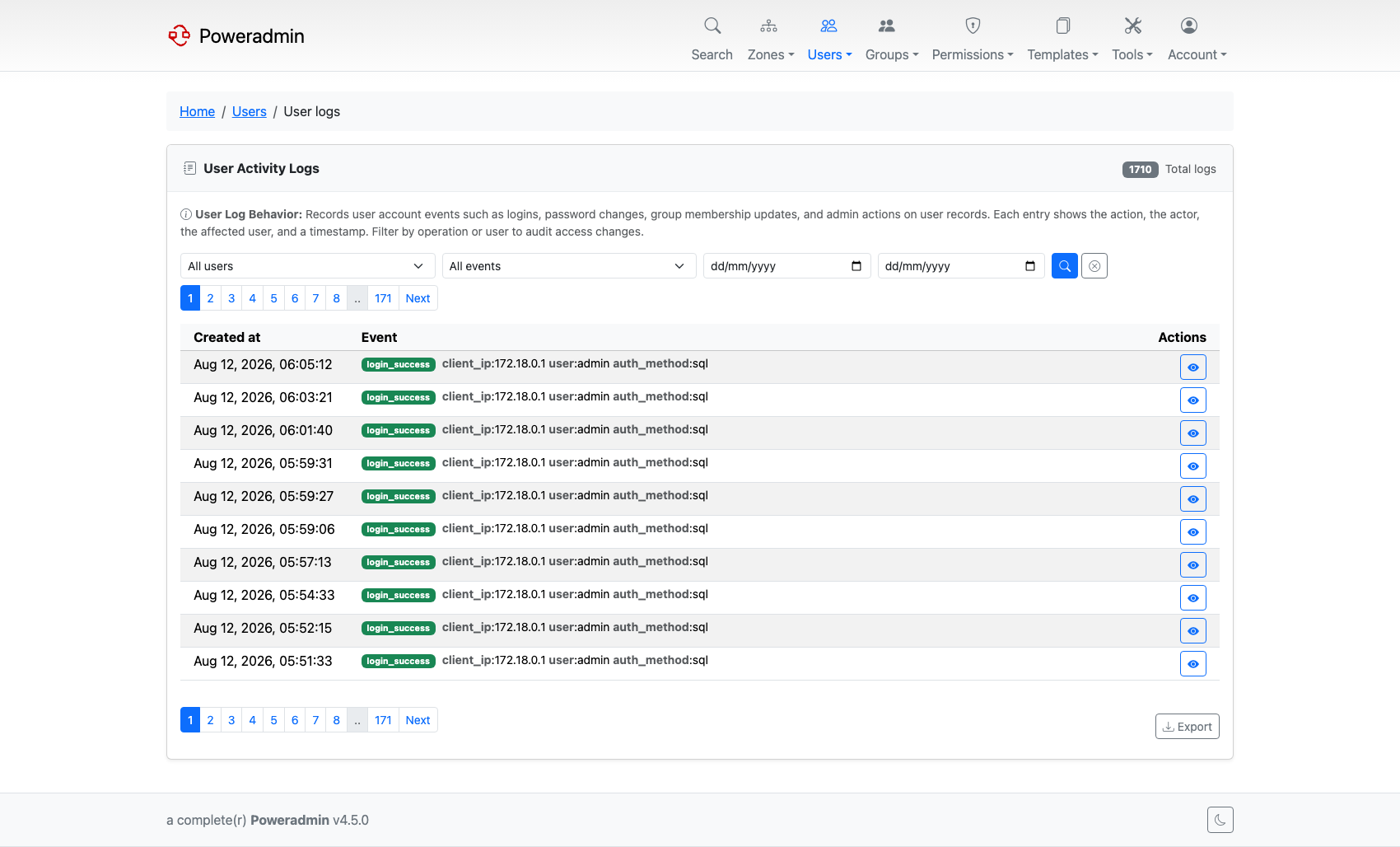Focus the end date input field

coord(961,266)
